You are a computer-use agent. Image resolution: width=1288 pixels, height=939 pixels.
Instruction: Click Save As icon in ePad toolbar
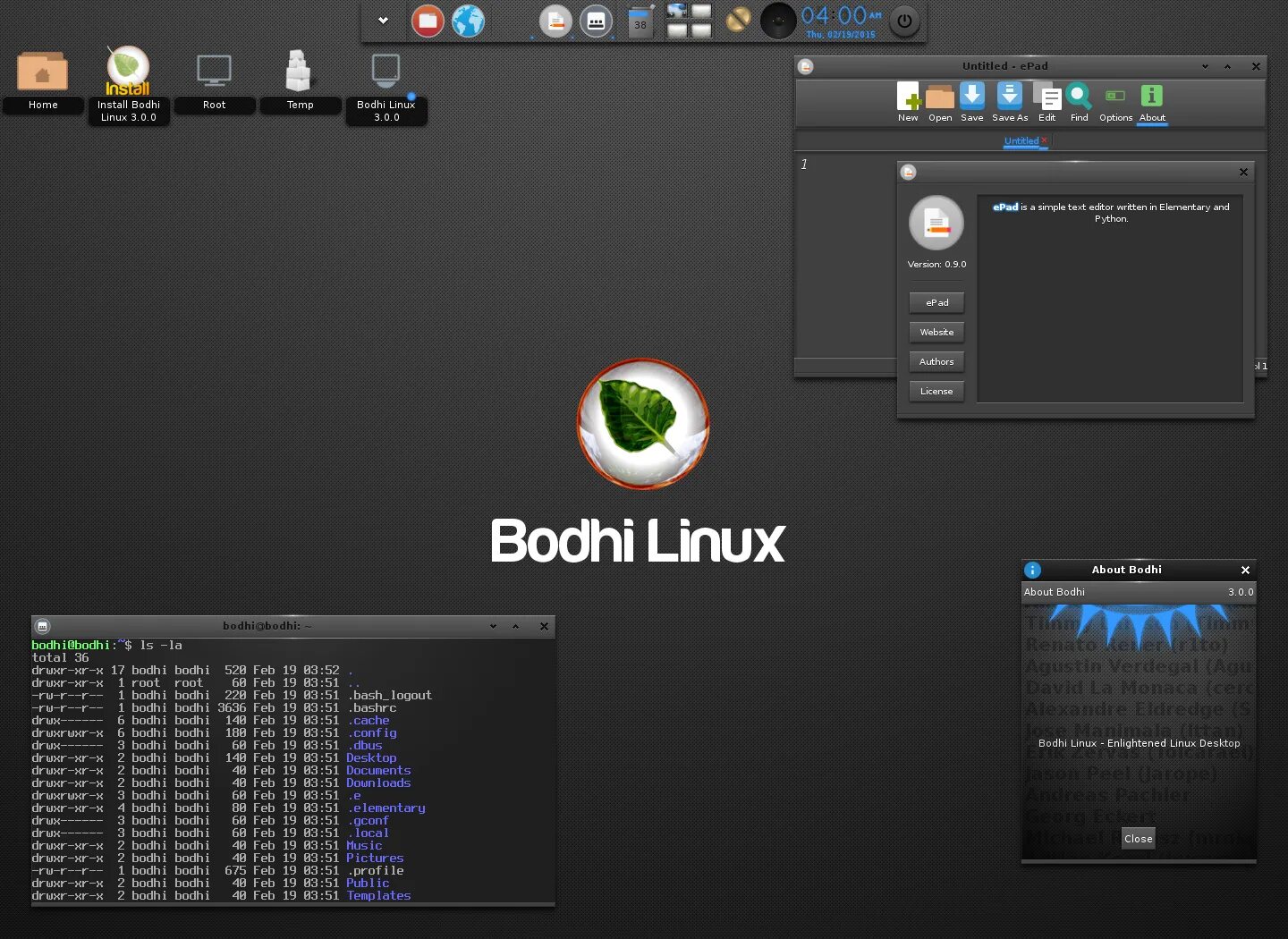pos(1010,102)
